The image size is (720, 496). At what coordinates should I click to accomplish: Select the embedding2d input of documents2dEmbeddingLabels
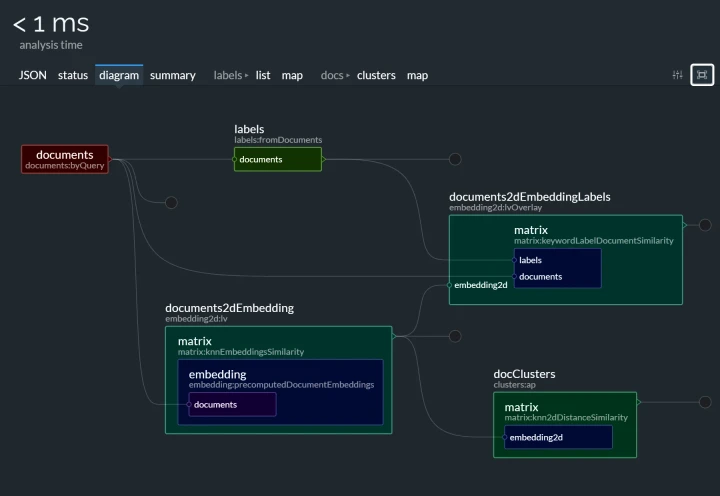click(x=481, y=285)
